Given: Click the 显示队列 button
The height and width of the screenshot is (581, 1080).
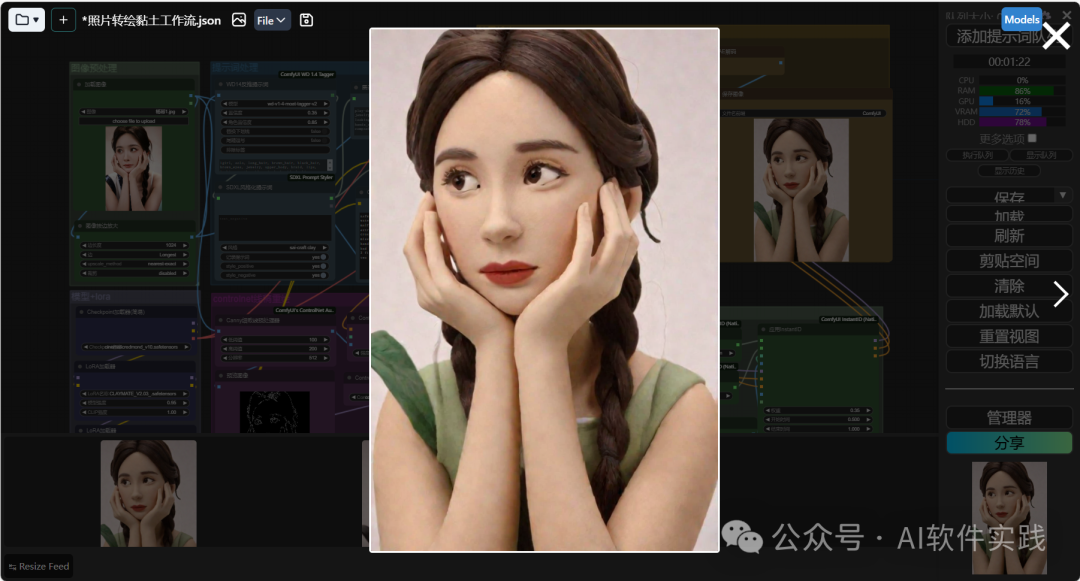Looking at the screenshot, I should 1041,156.
